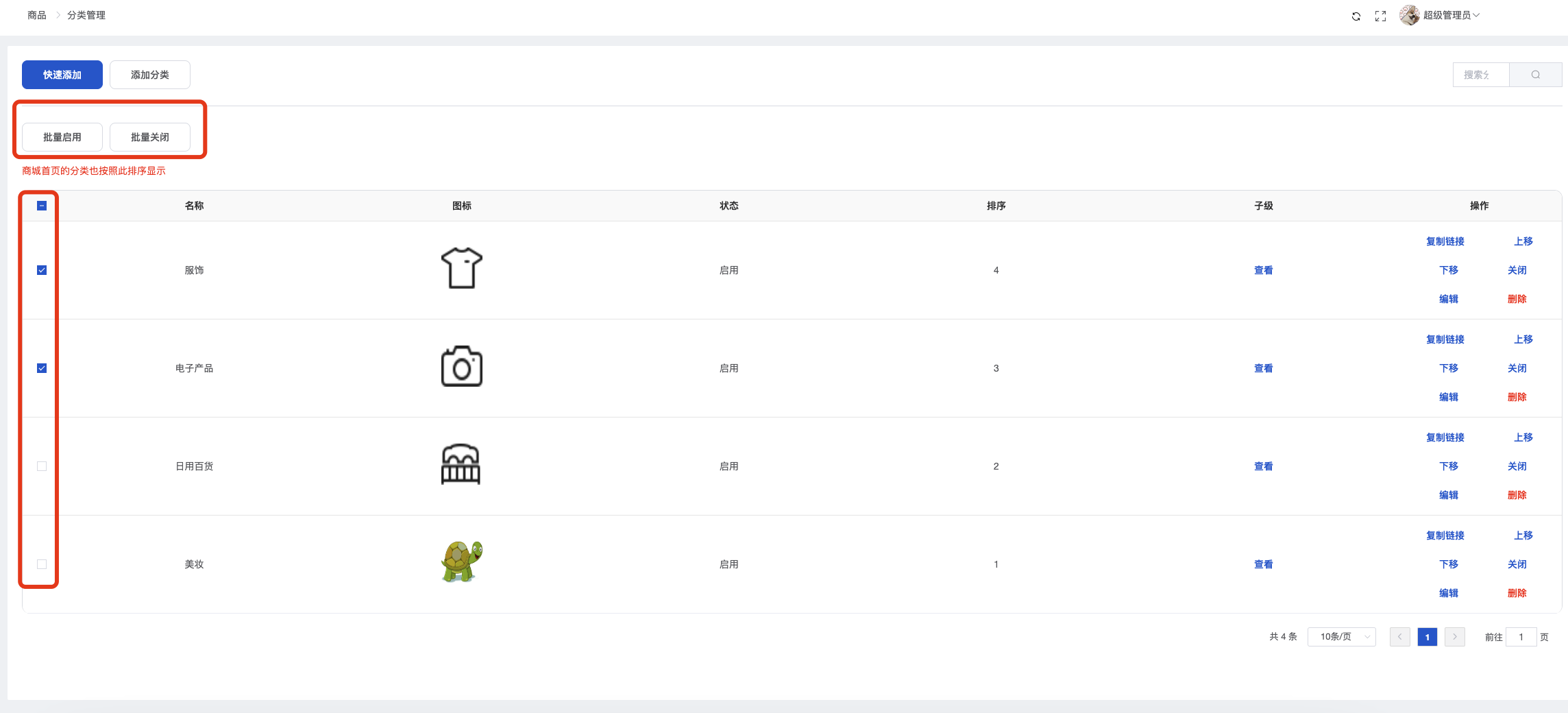This screenshot has width=1568, height=713.
Task: Click the search magnifier icon
Action: coord(1535,75)
